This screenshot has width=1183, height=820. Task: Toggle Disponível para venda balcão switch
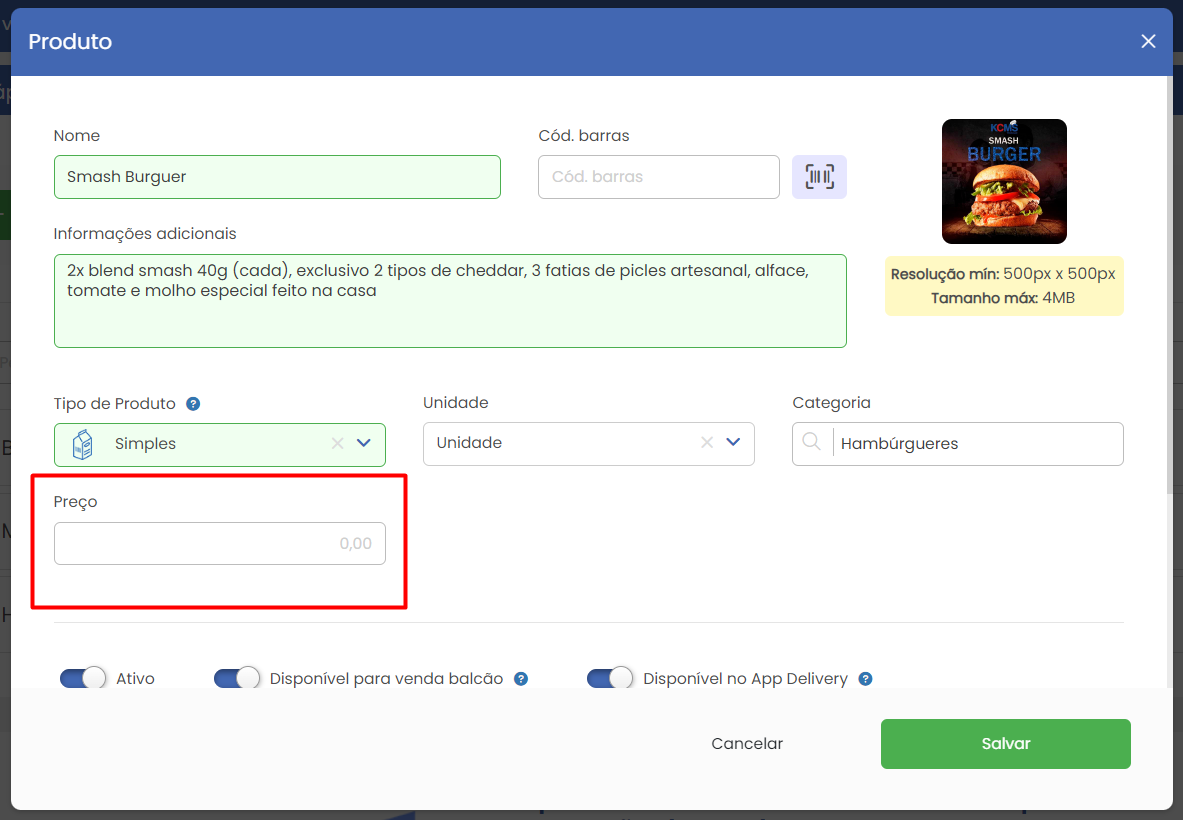(x=237, y=678)
